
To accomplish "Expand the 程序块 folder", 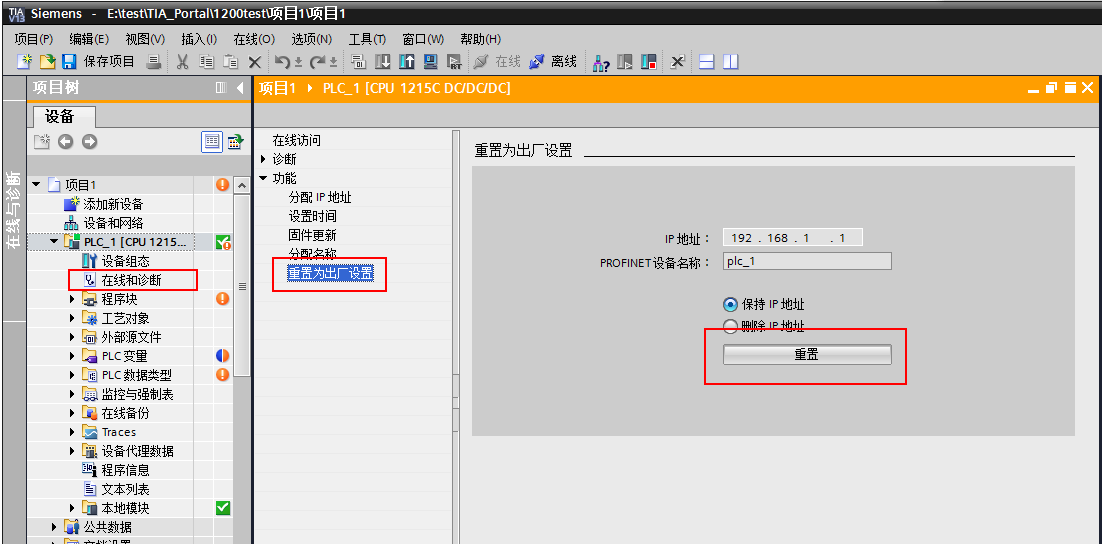I will coord(72,299).
